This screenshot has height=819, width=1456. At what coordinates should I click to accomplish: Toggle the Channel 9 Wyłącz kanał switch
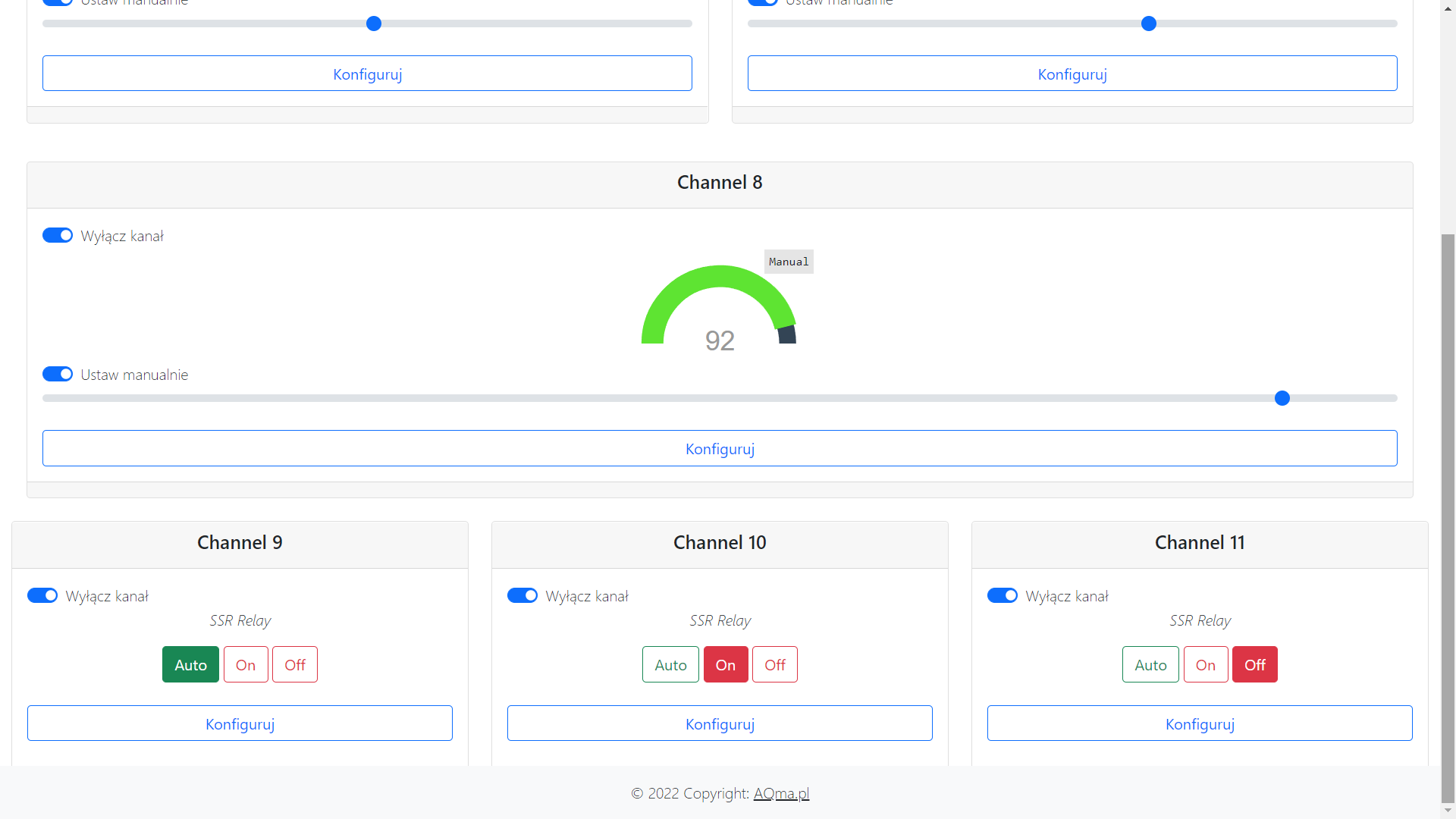(42, 596)
